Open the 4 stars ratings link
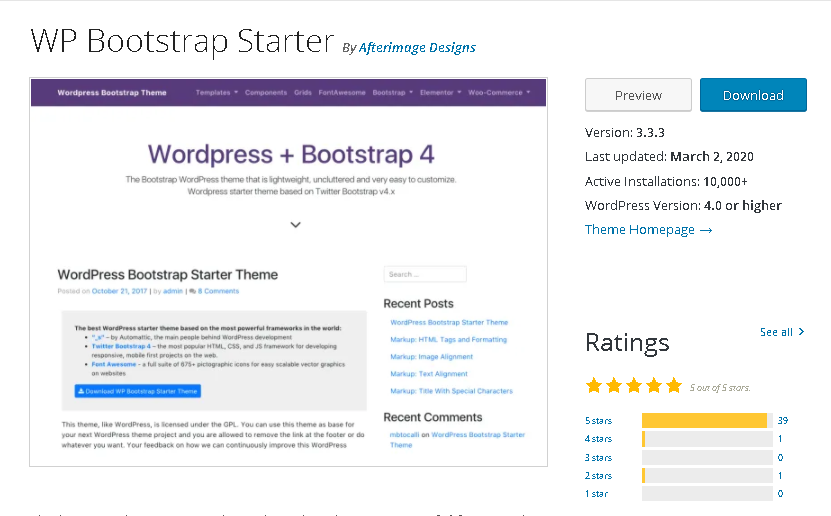The height and width of the screenshot is (516, 831). pyautogui.click(x=598, y=439)
